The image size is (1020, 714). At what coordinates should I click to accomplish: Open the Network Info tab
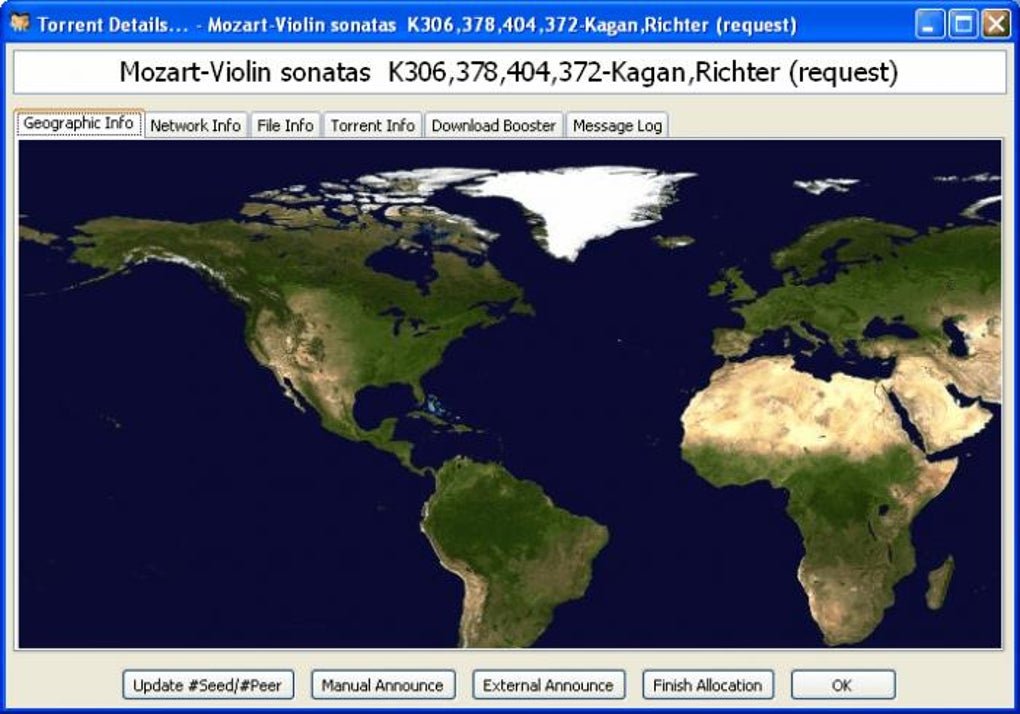coord(195,126)
